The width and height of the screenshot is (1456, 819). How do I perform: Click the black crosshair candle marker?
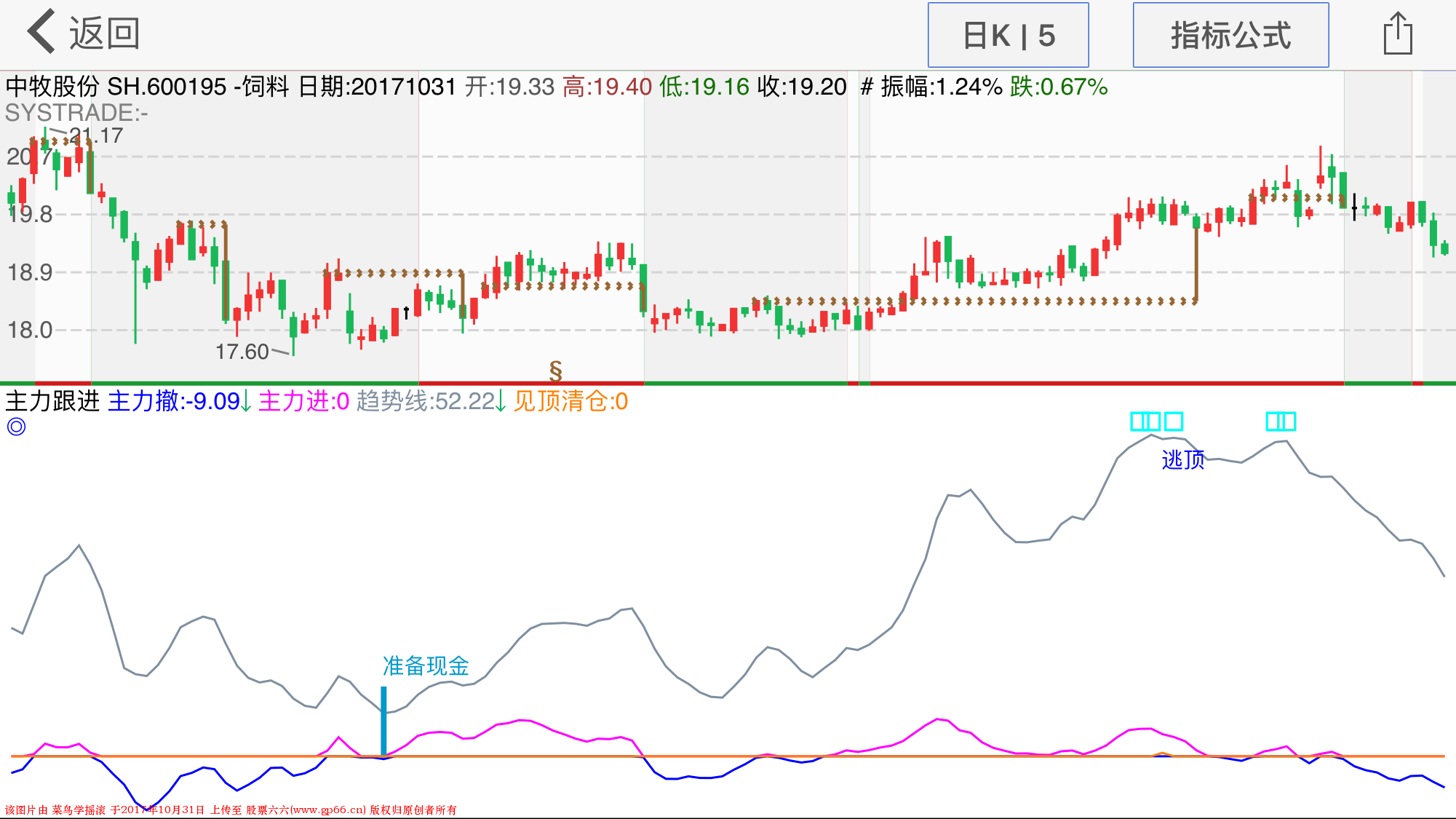coord(1354,207)
